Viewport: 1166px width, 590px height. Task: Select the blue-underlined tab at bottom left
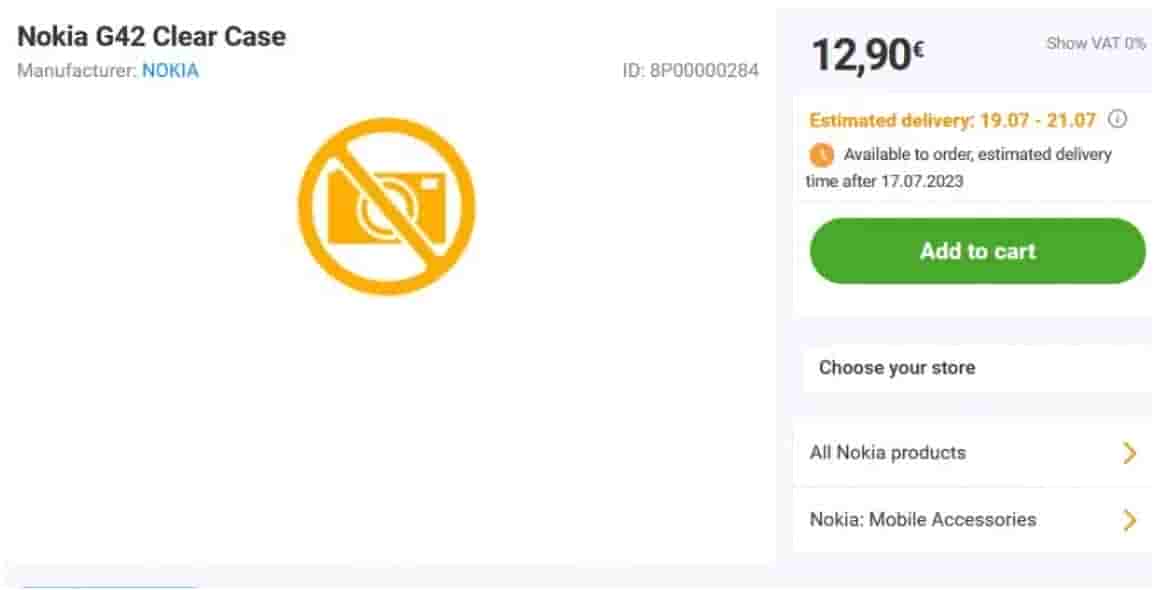click(109, 587)
